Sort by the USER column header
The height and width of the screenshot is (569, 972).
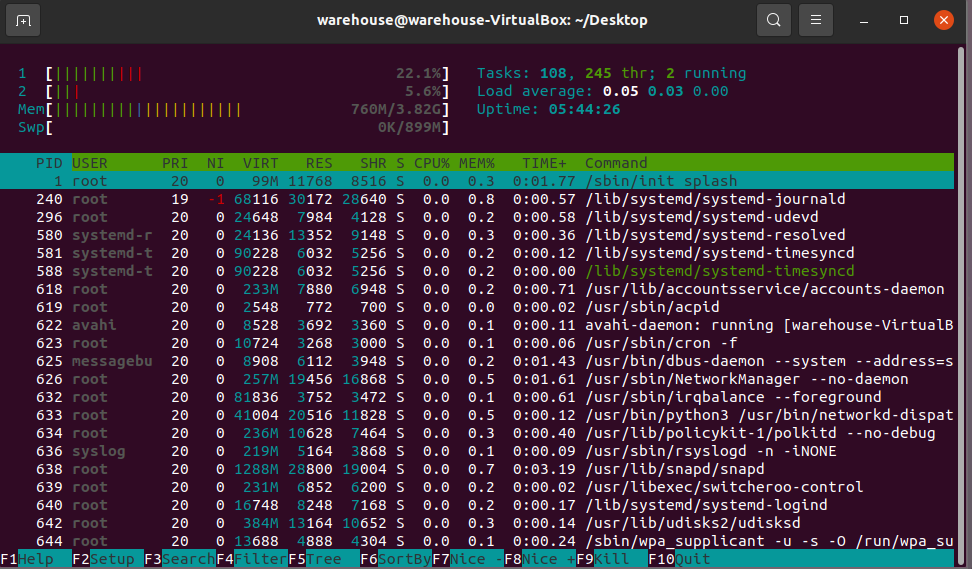[90, 163]
